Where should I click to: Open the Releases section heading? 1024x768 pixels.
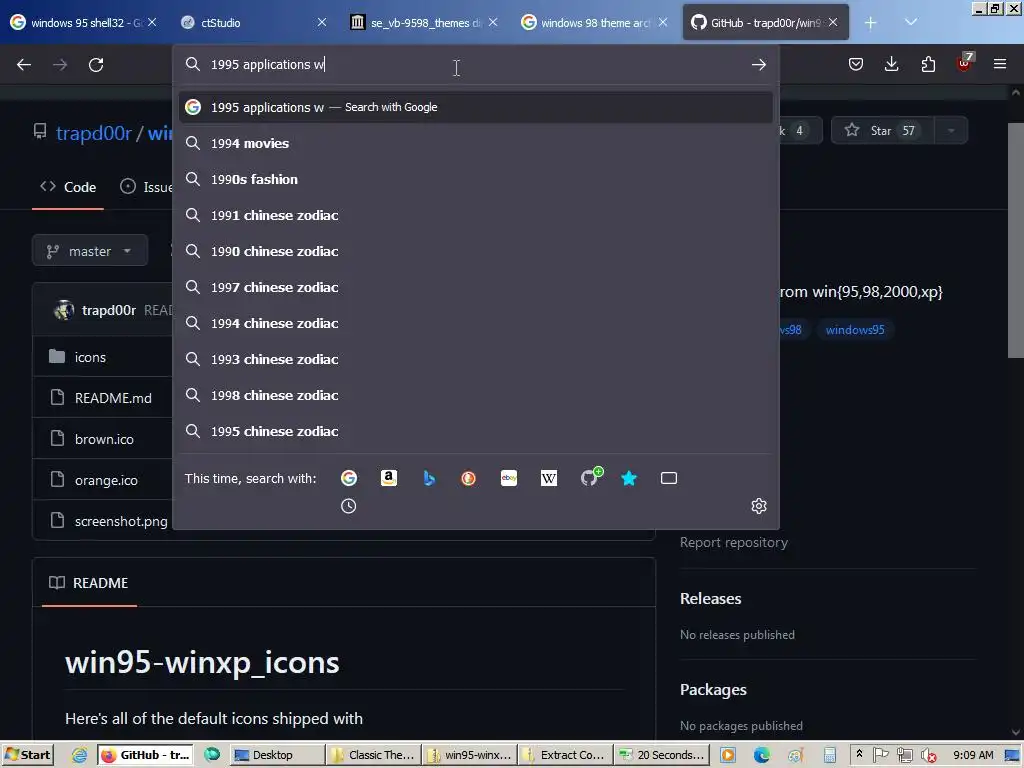coord(711,598)
